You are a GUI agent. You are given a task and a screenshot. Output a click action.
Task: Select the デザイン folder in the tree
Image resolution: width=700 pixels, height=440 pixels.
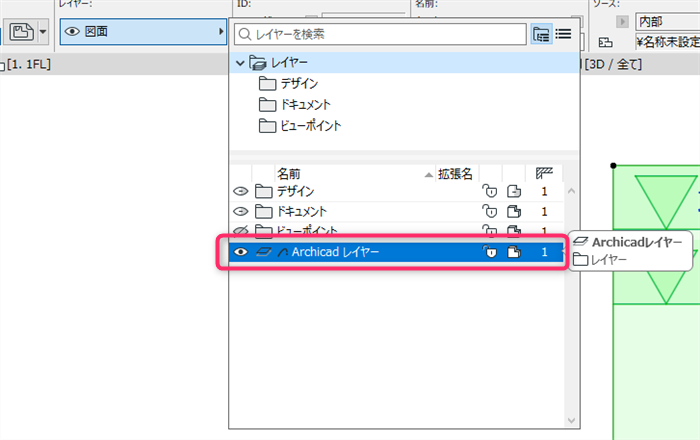tap(288, 83)
